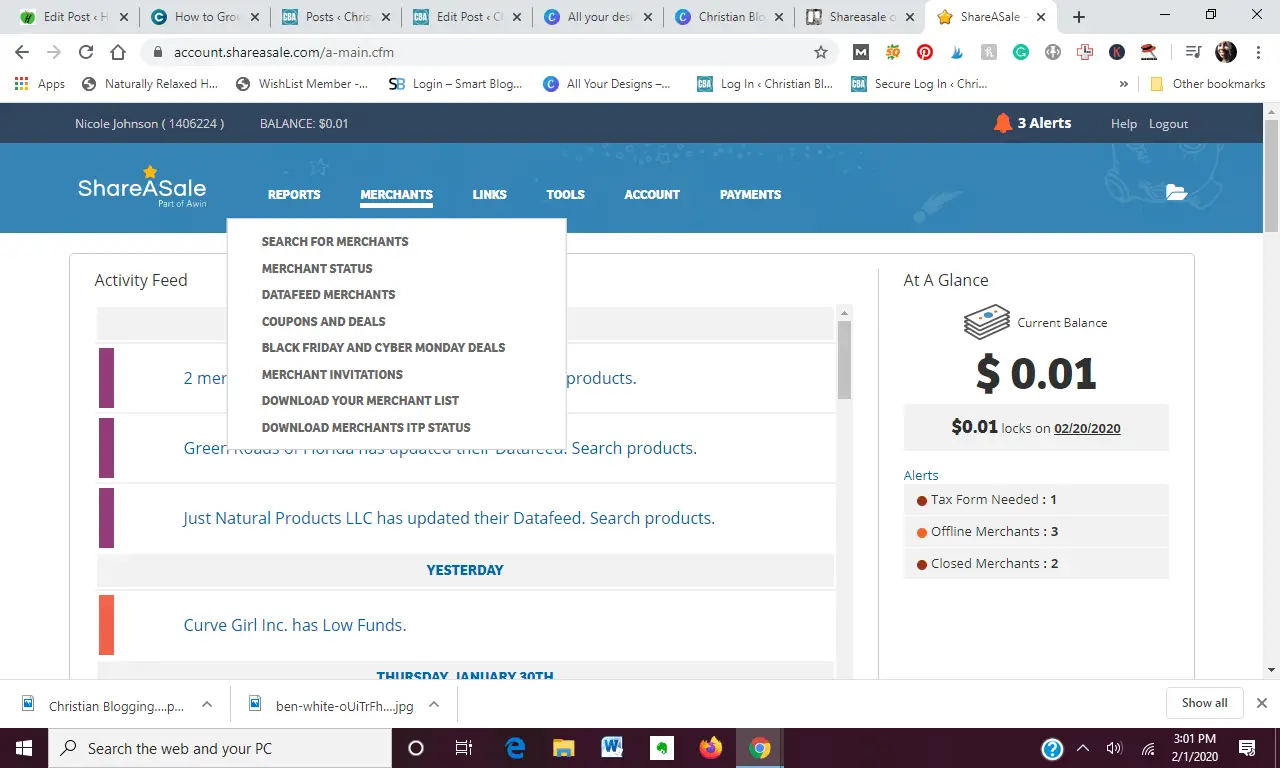Viewport: 1280px width, 768px height.
Task: Click the Apps bookmarks shortcut
Action: [40, 84]
